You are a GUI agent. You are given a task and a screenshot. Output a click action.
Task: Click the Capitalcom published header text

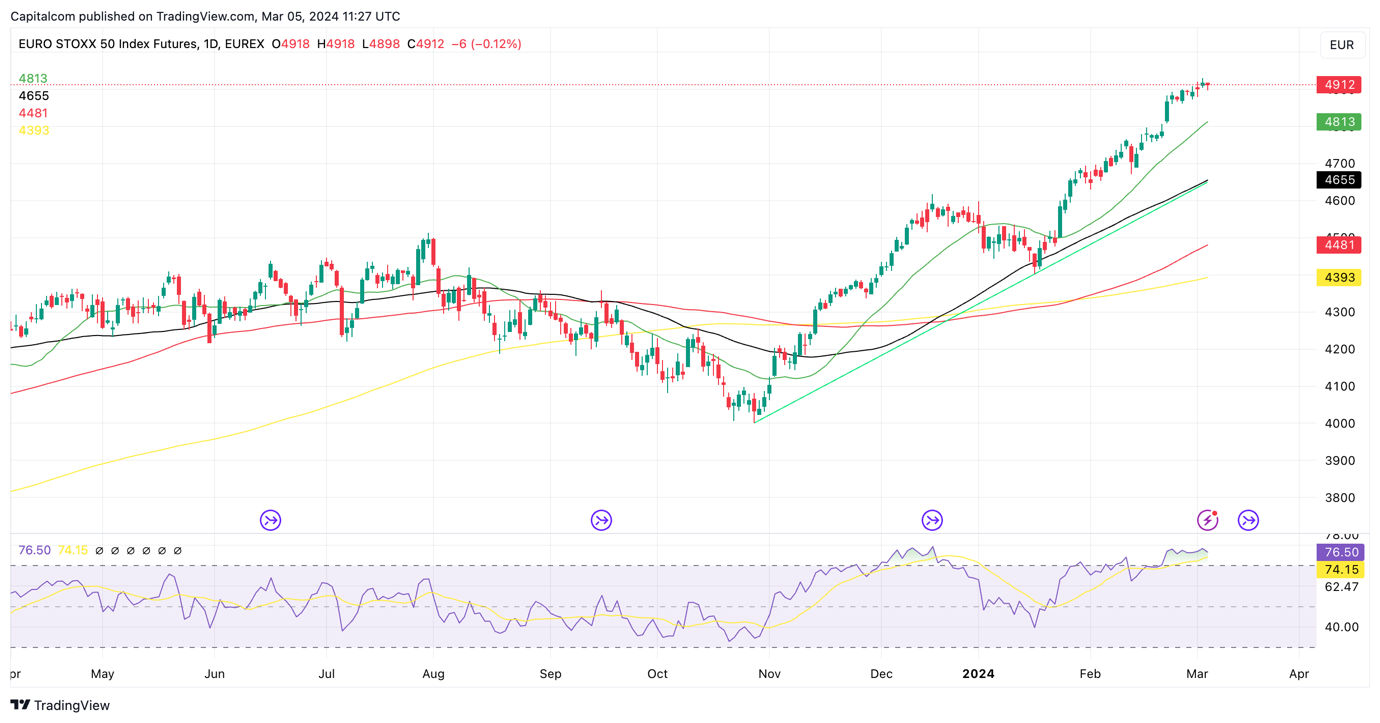point(205,16)
